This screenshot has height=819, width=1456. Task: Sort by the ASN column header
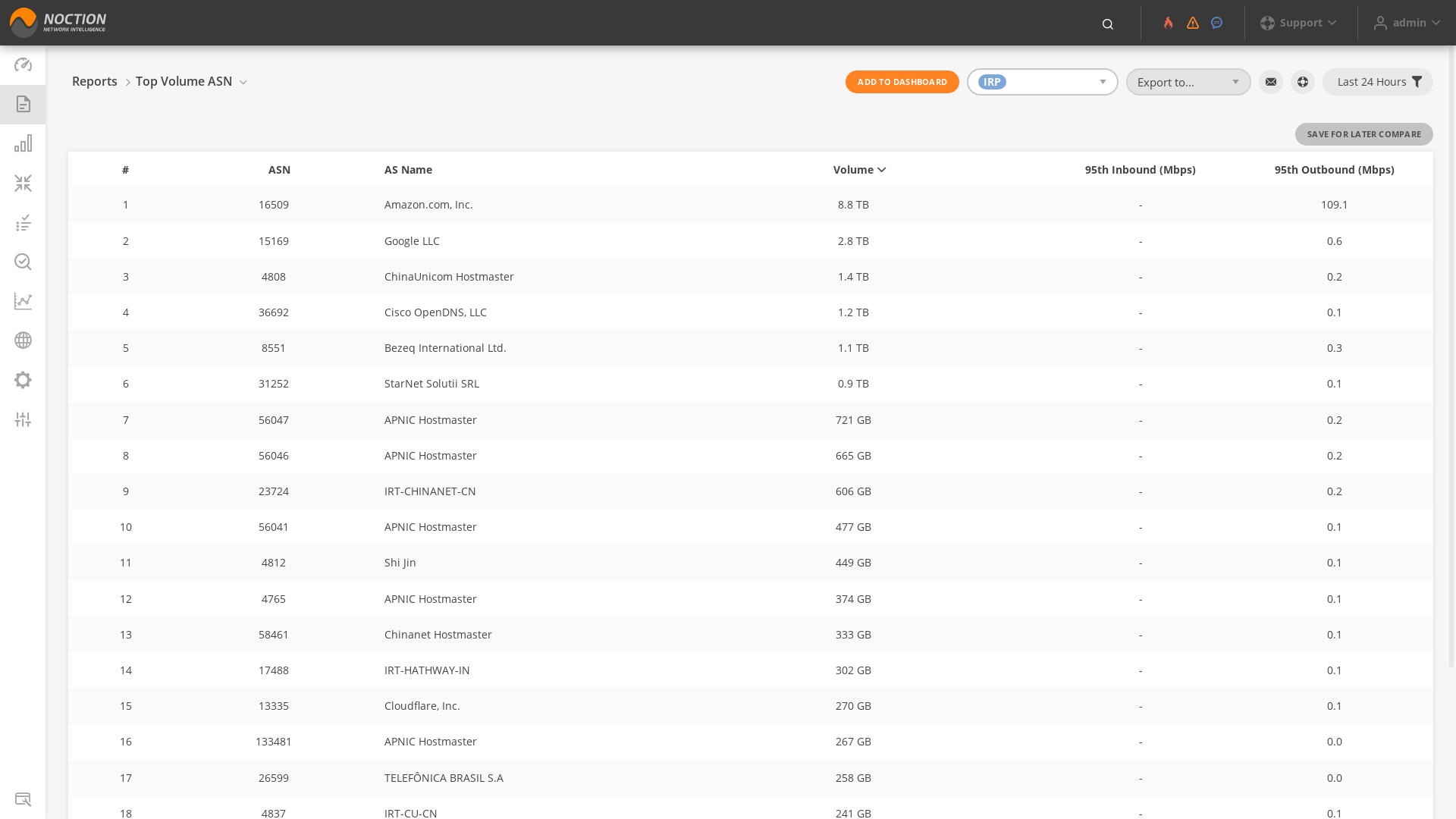(x=279, y=170)
